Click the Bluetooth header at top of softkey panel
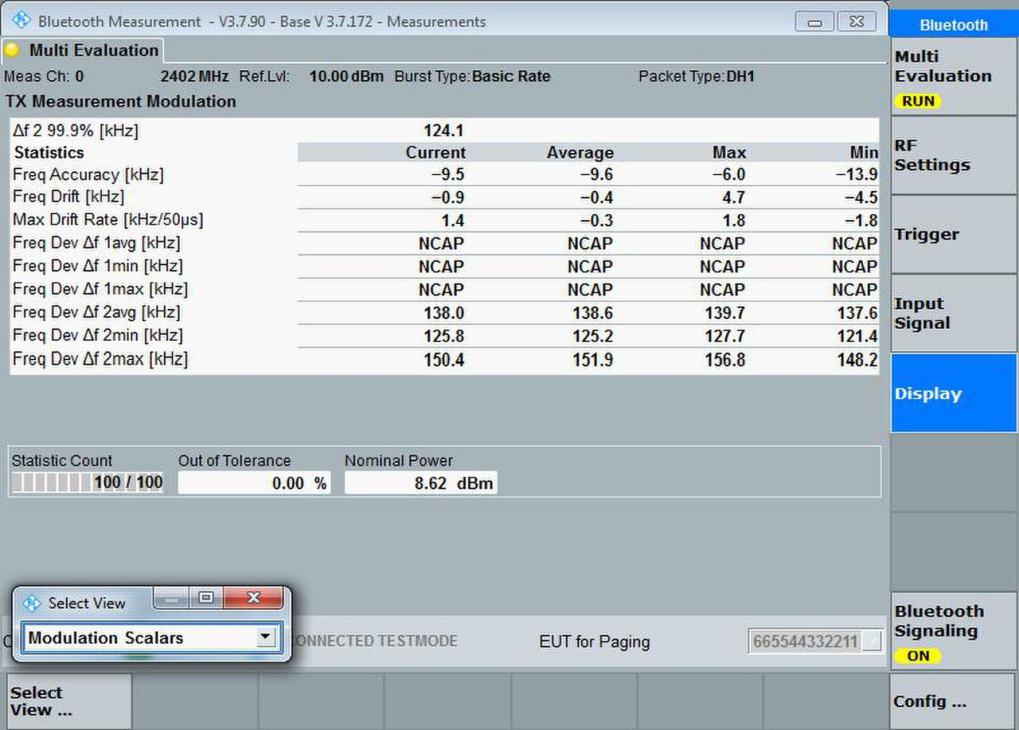Image resolution: width=1019 pixels, height=730 pixels. [x=953, y=25]
